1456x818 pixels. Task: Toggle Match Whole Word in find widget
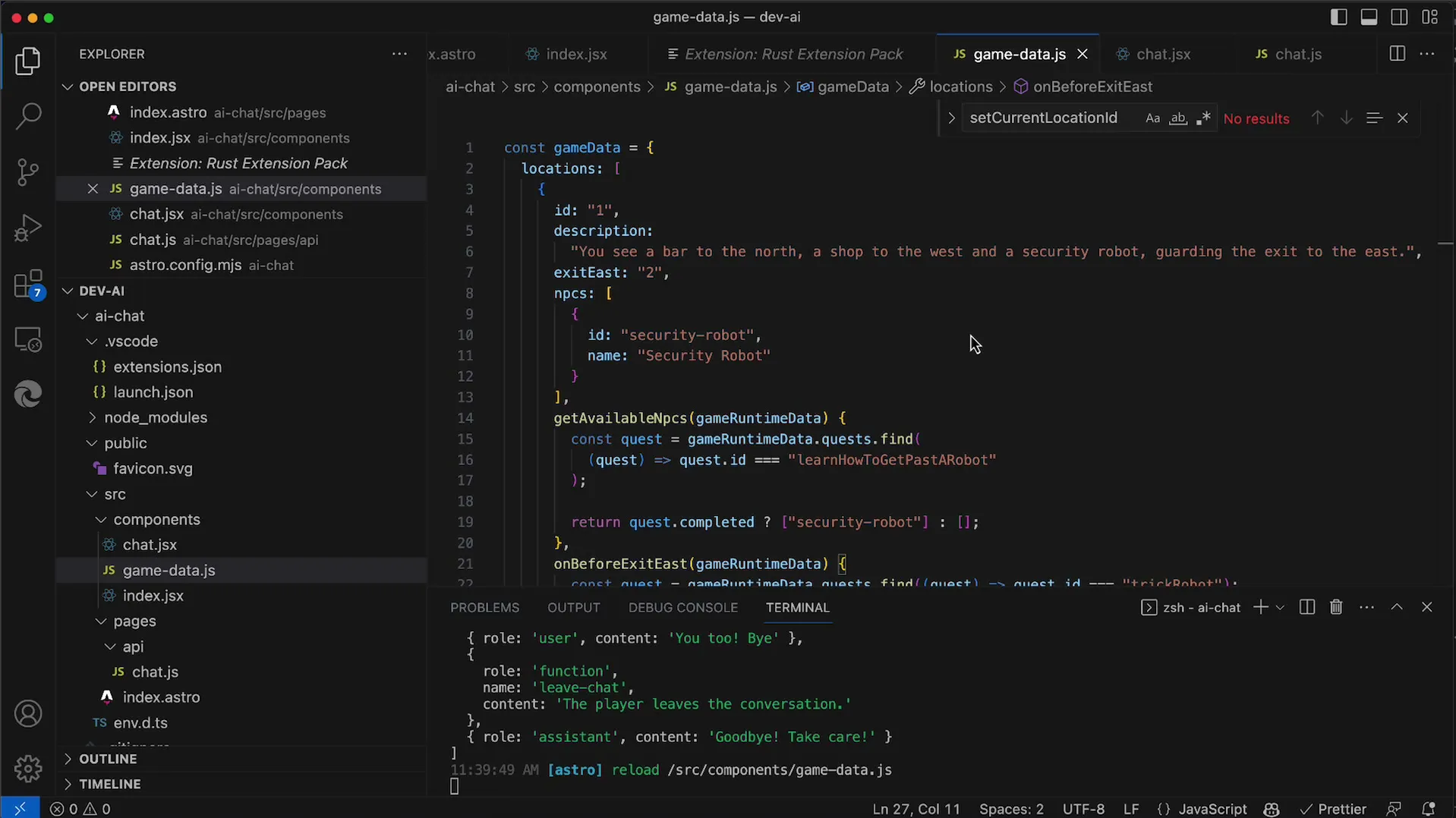tap(1177, 118)
